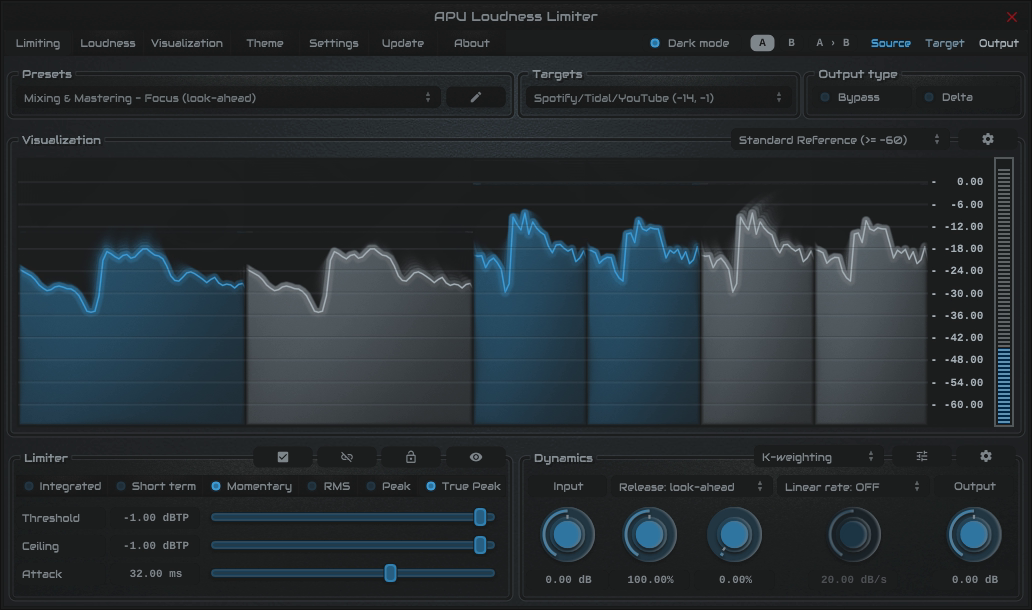Open the K-weighting dropdown

817,457
